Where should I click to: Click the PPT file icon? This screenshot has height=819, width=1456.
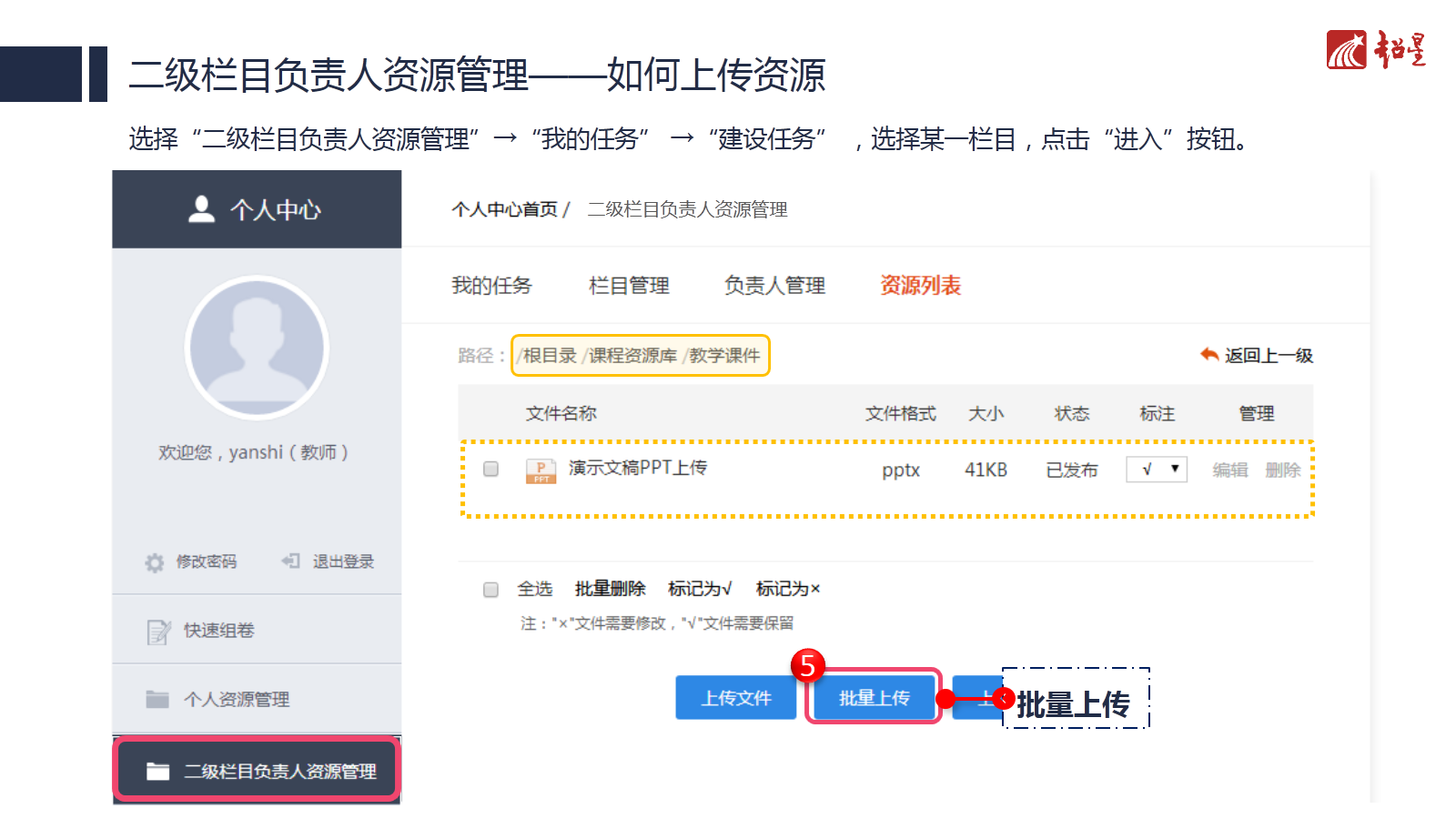pos(541,470)
